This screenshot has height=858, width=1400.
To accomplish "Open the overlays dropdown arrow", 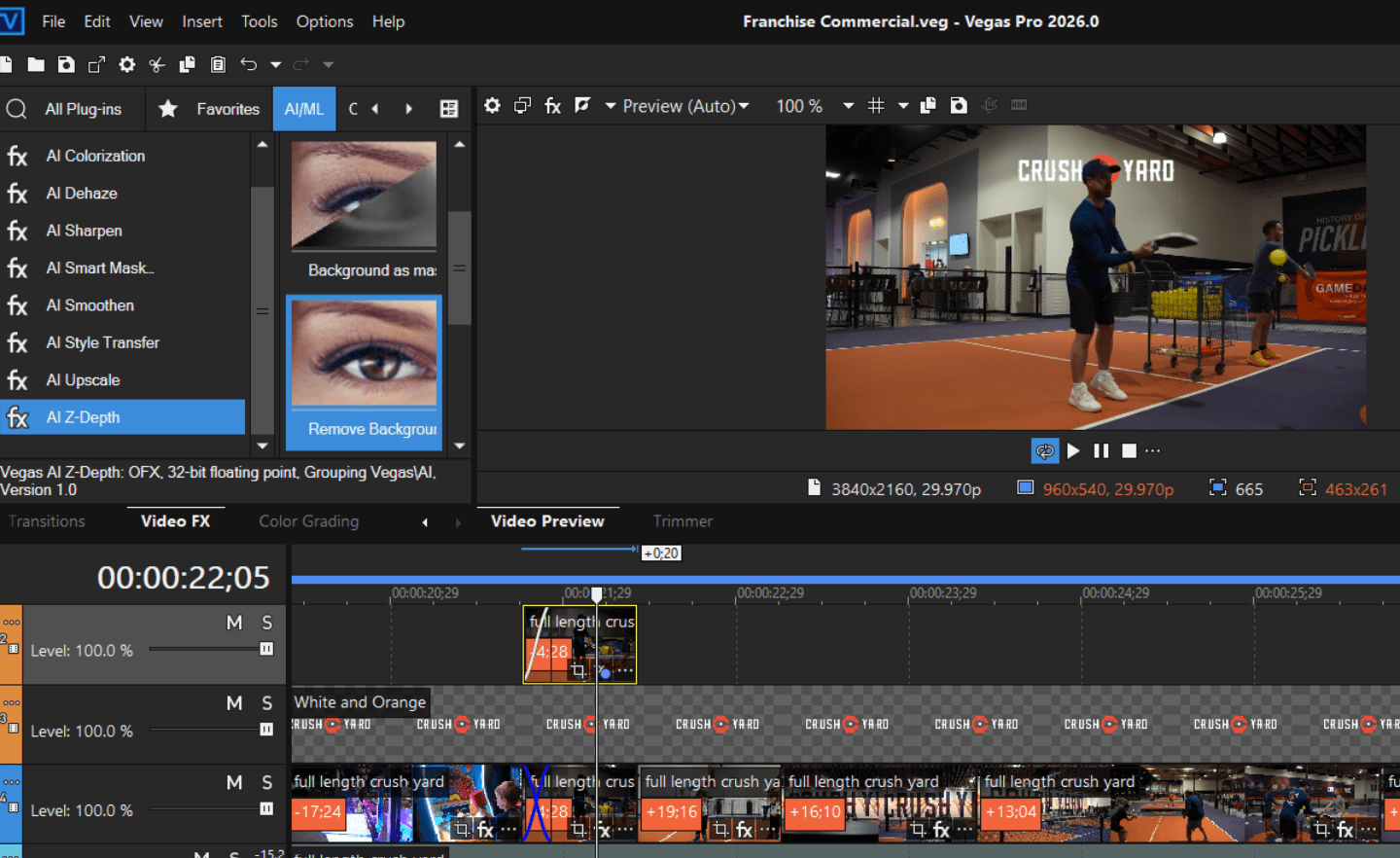I will tap(903, 106).
